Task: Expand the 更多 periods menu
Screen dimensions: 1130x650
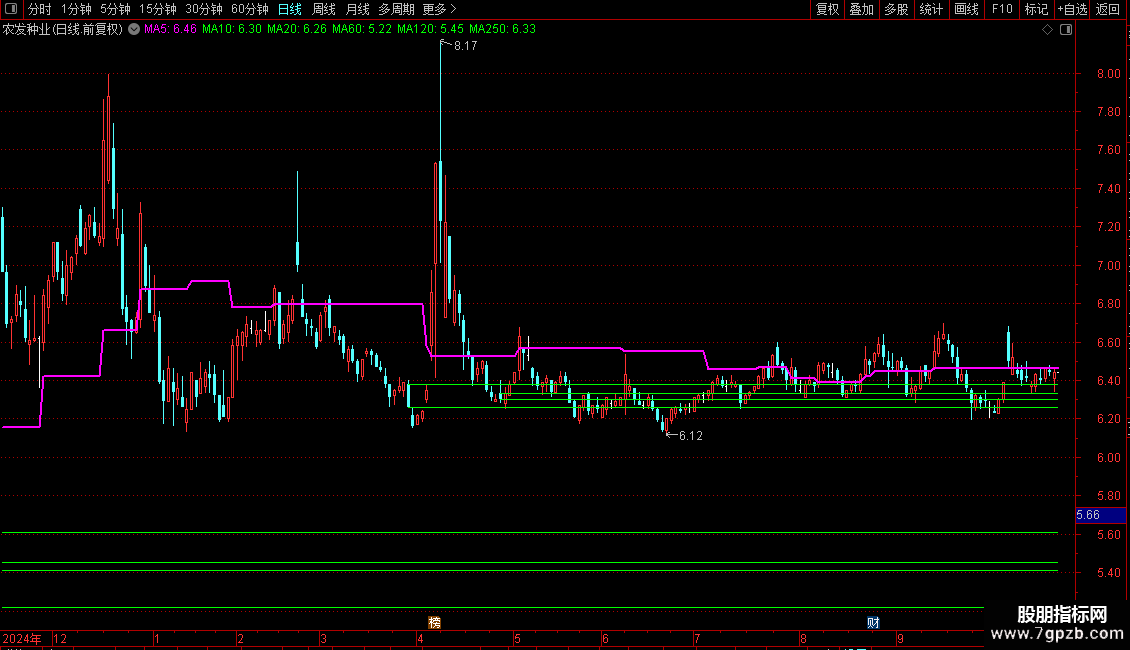Action: (439, 9)
